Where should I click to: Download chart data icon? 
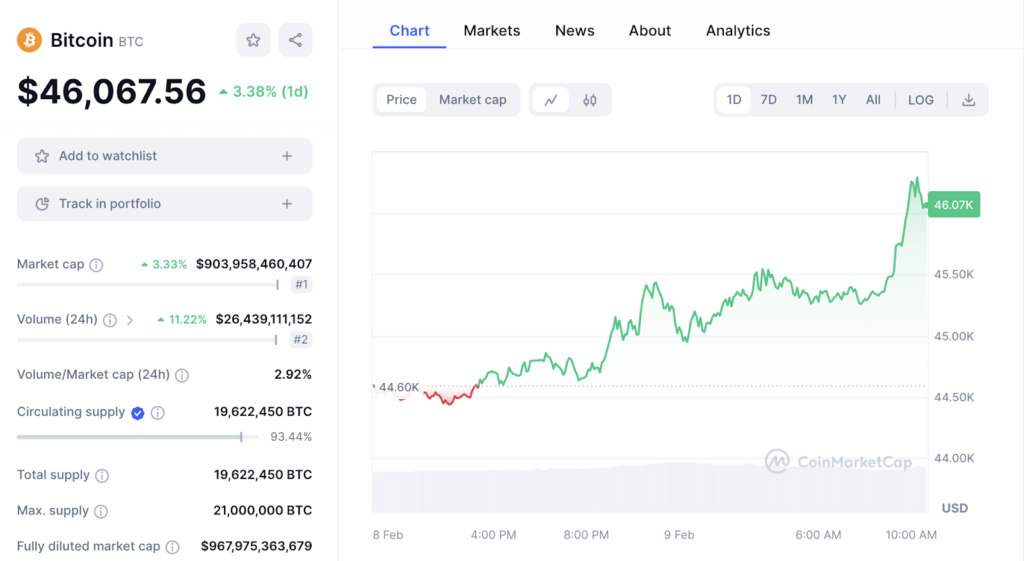pyautogui.click(x=968, y=100)
